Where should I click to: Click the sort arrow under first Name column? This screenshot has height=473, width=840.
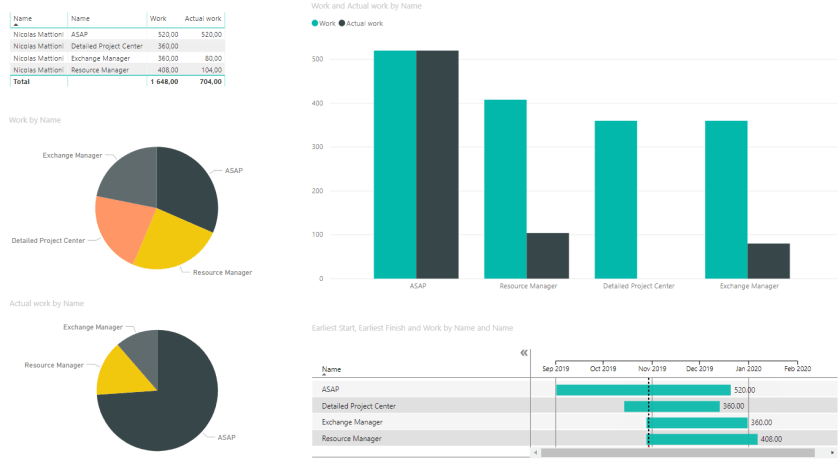(16, 24)
